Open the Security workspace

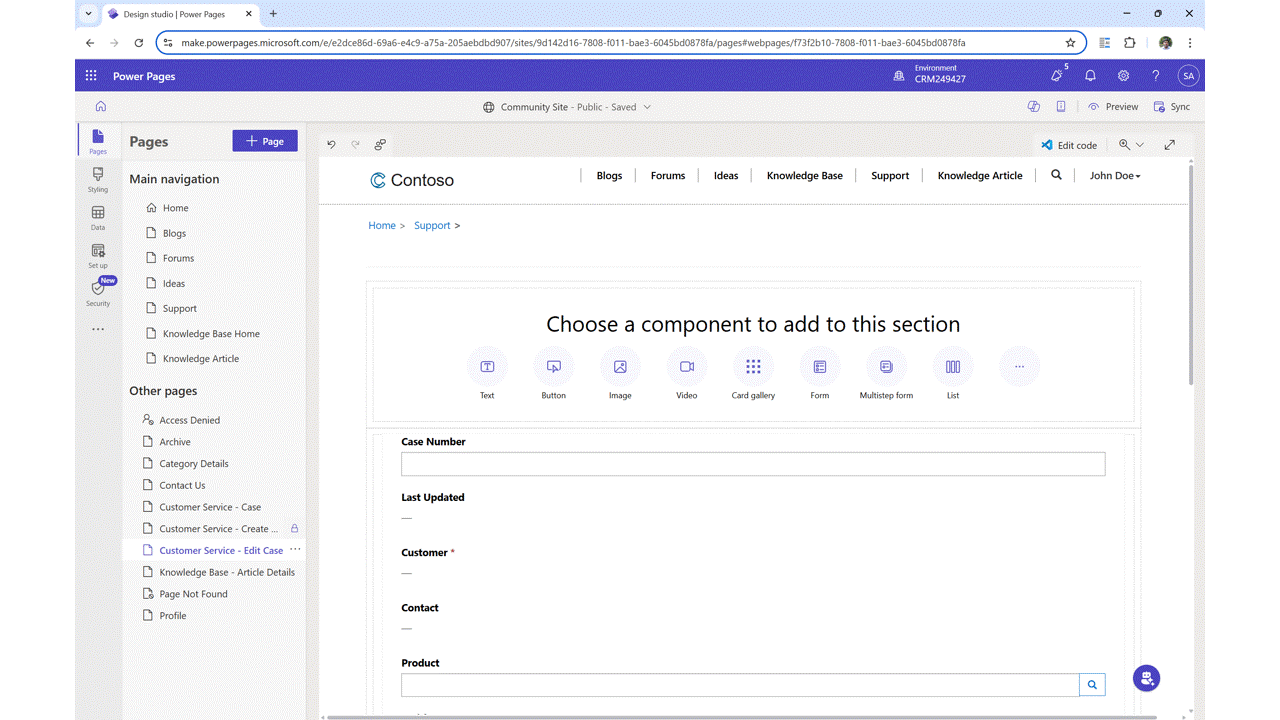(97, 292)
